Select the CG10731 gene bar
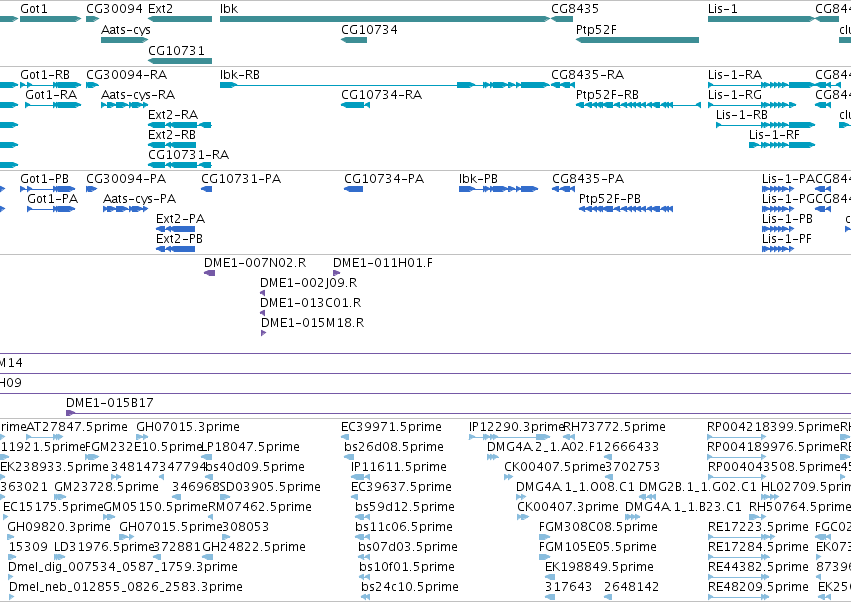851x602 pixels. tap(180, 61)
